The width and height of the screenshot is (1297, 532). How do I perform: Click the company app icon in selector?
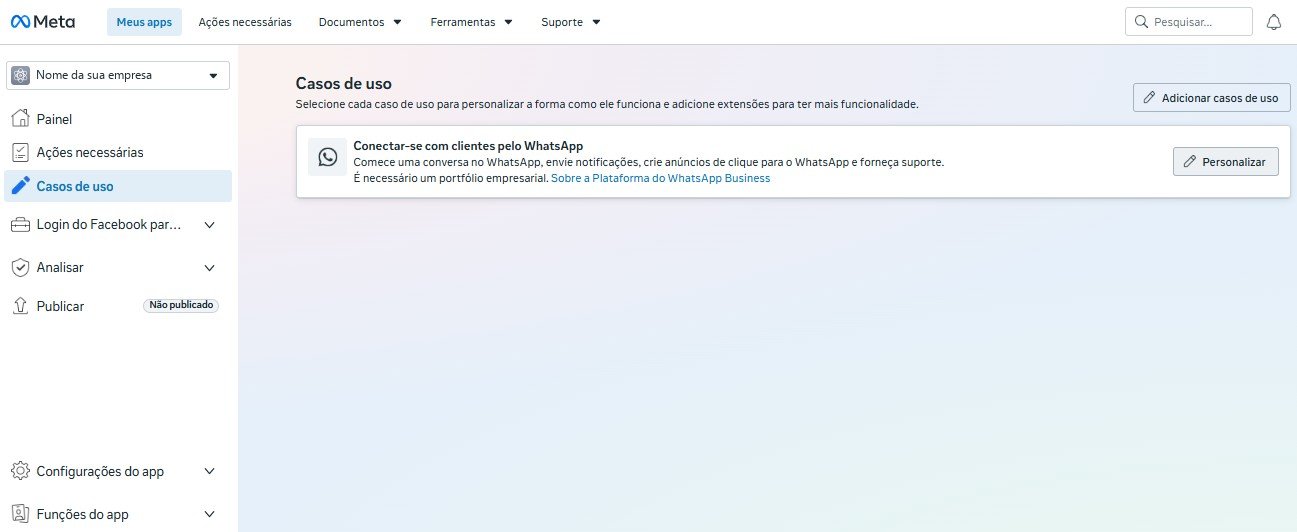20,75
